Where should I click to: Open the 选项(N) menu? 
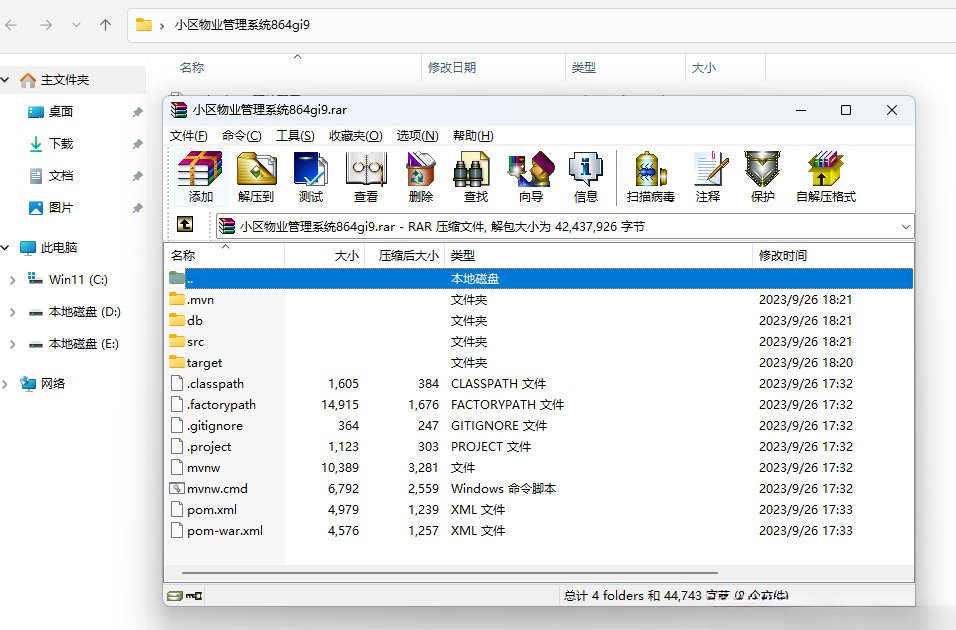(x=418, y=135)
